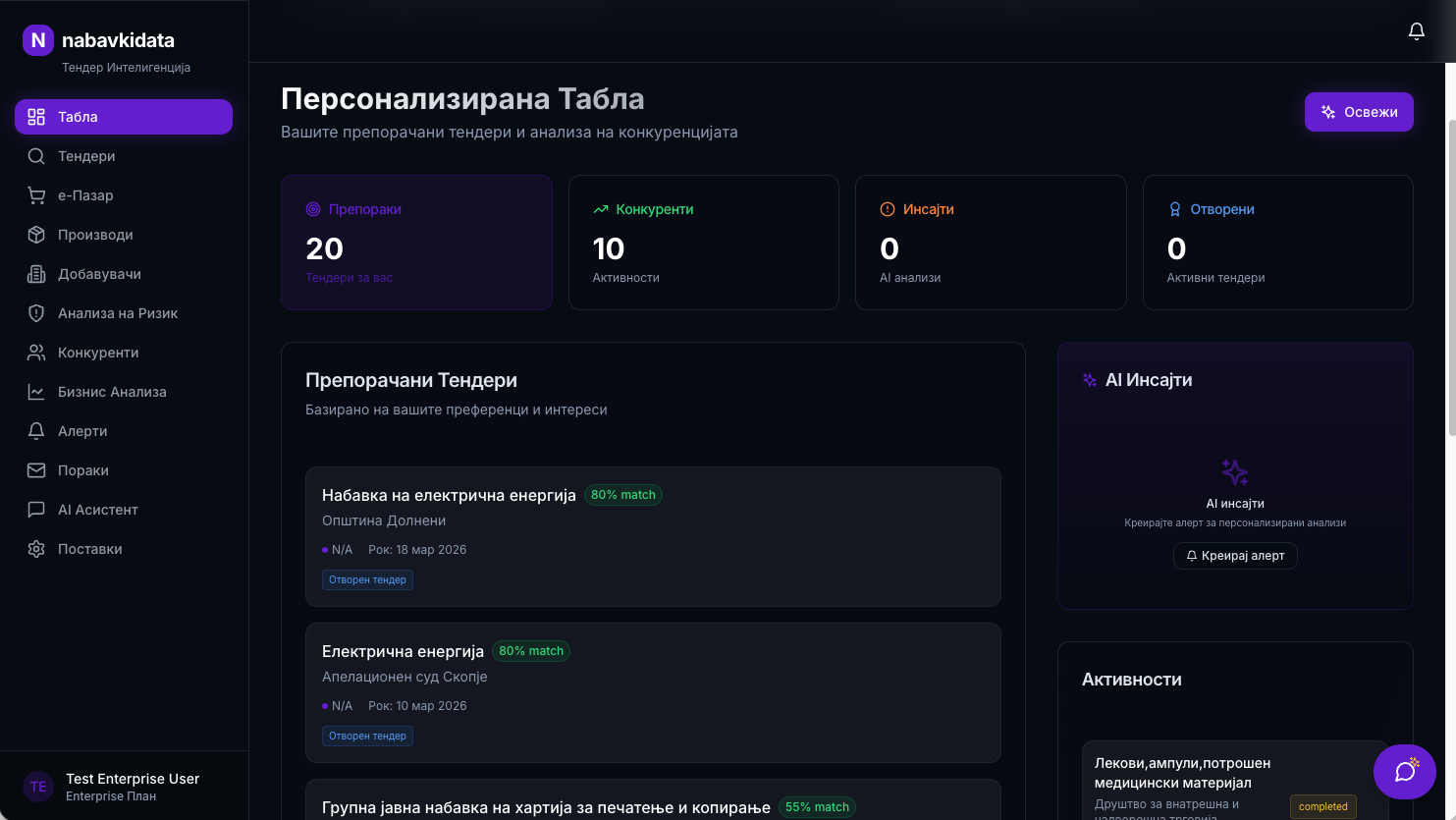
Task: Navigate to Производи
Action: tap(124, 235)
